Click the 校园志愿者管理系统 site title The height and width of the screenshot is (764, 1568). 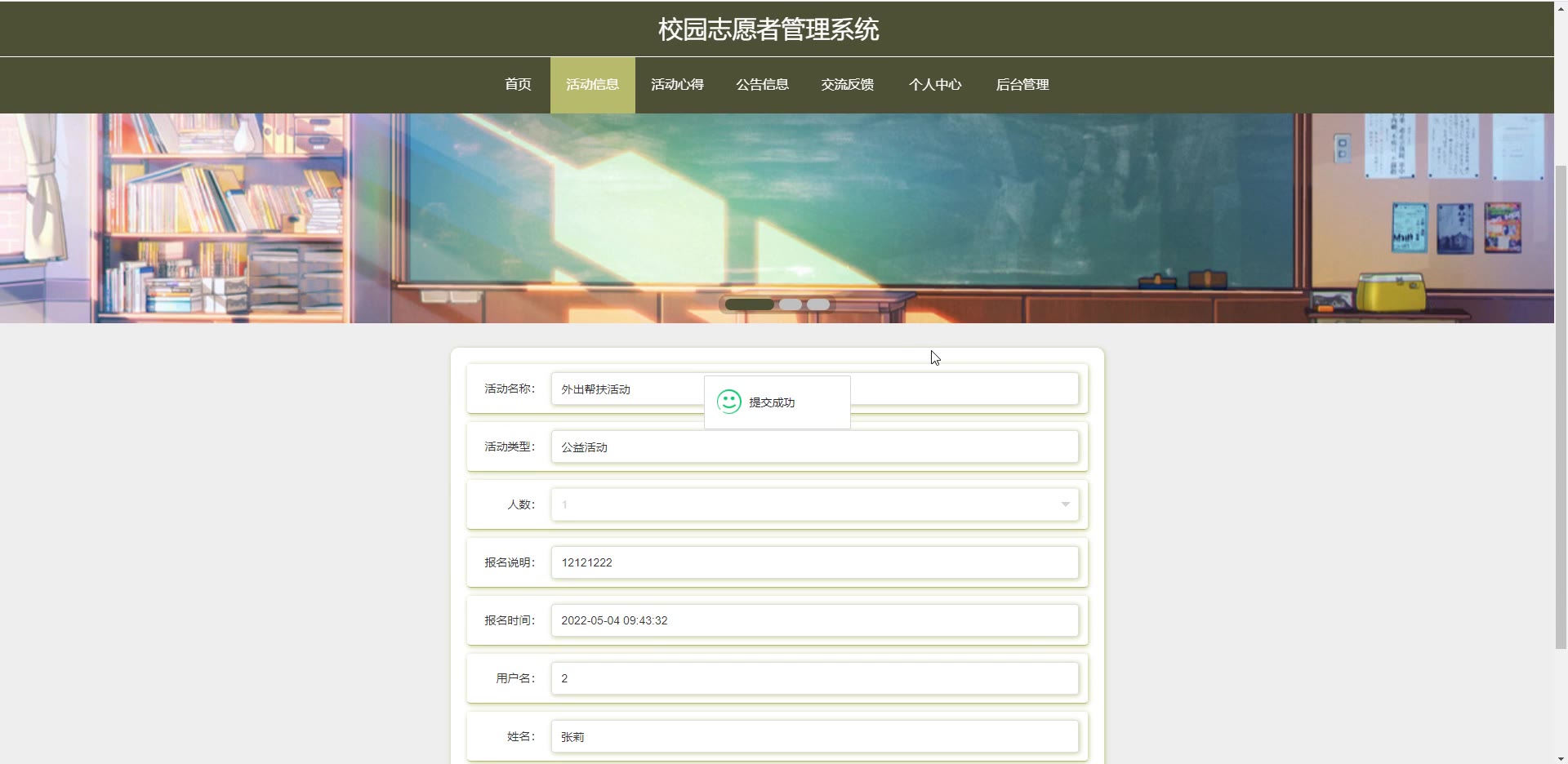coord(768,29)
